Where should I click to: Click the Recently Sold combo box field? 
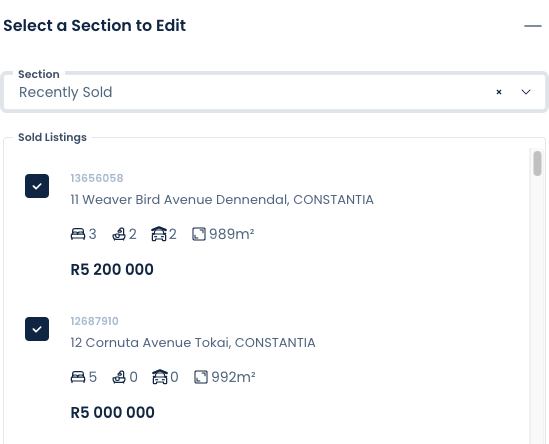(x=274, y=92)
